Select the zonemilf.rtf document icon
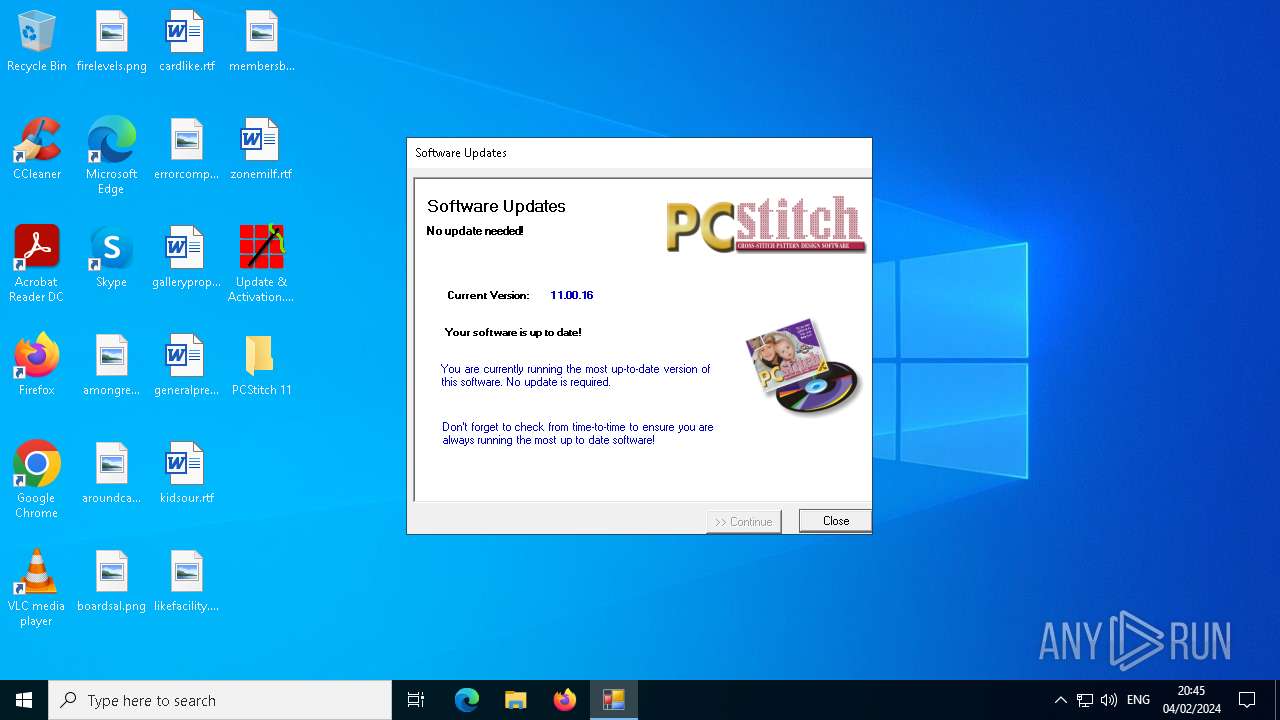The height and width of the screenshot is (720, 1280). point(262,150)
